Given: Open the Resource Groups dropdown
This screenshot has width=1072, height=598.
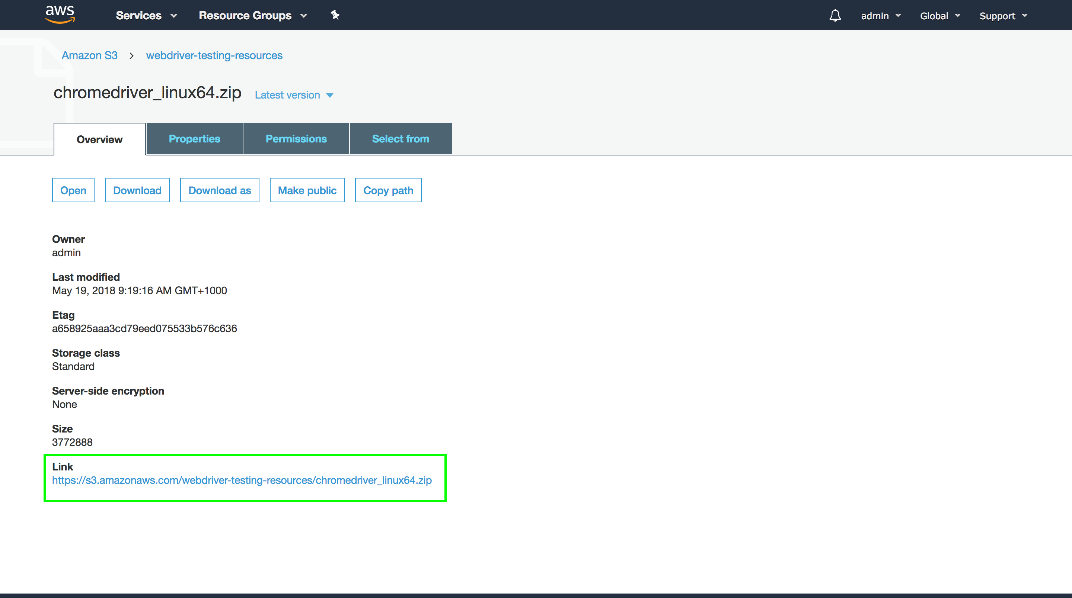Looking at the screenshot, I should (x=253, y=16).
